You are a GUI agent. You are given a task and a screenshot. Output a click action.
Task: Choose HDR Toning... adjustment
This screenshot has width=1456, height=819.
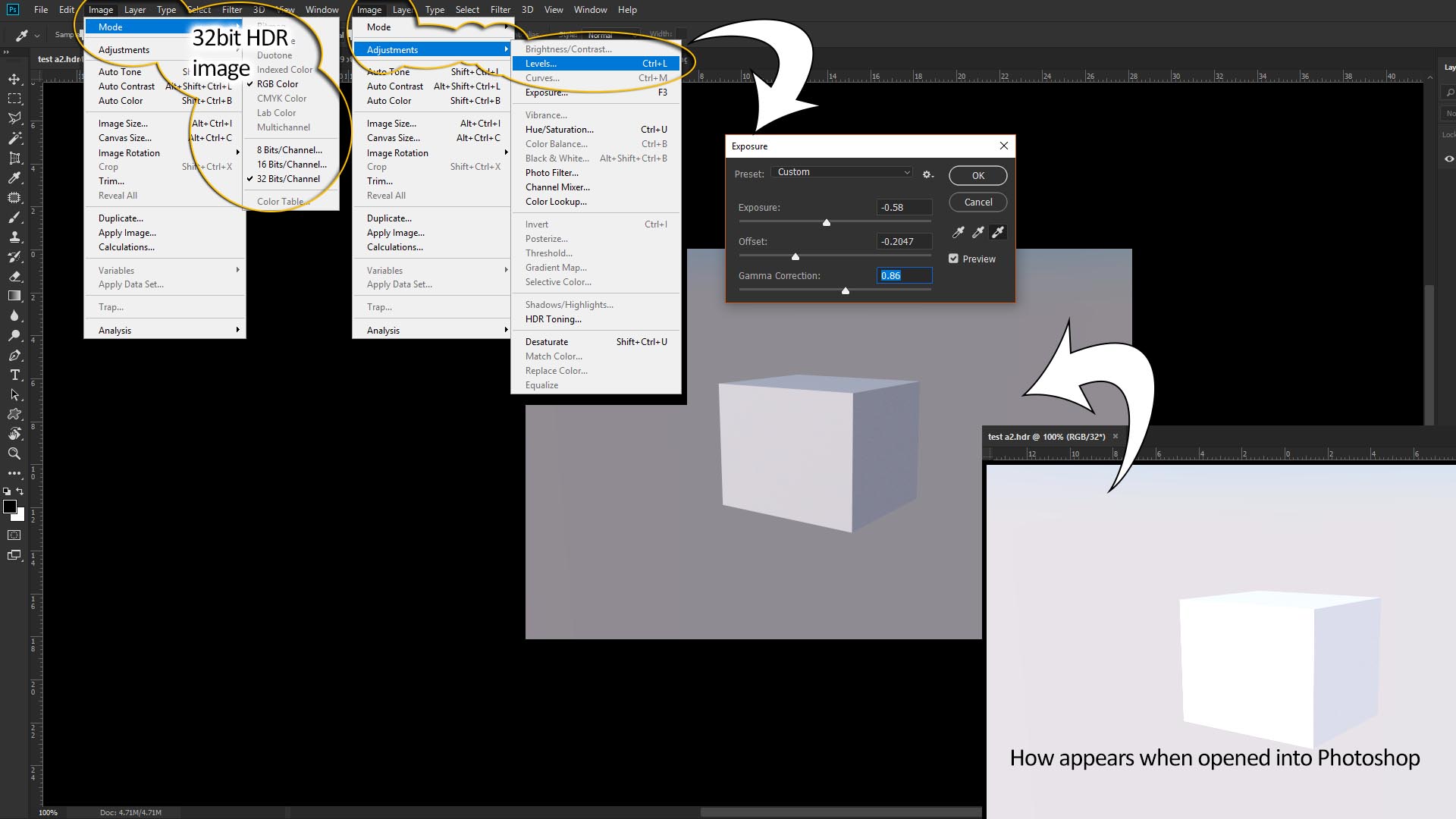click(x=596, y=319)
